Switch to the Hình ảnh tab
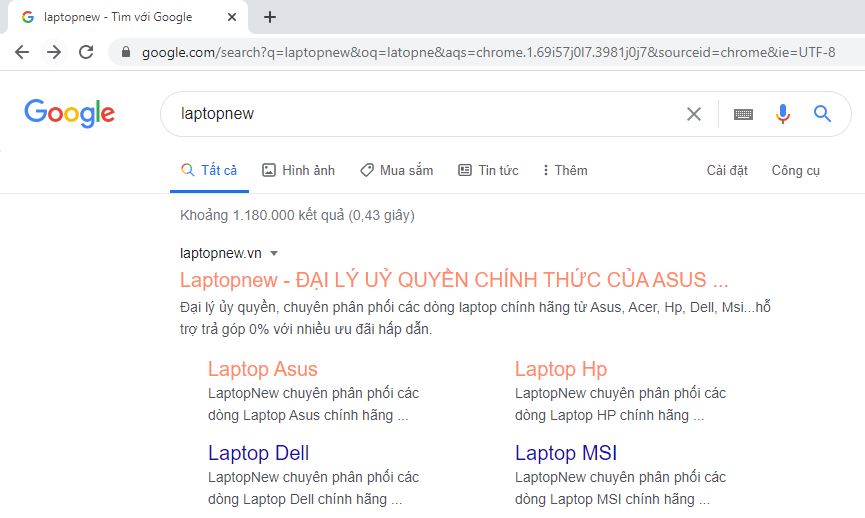The width and height of the screenshot is (865, 518). coord(298,170)
